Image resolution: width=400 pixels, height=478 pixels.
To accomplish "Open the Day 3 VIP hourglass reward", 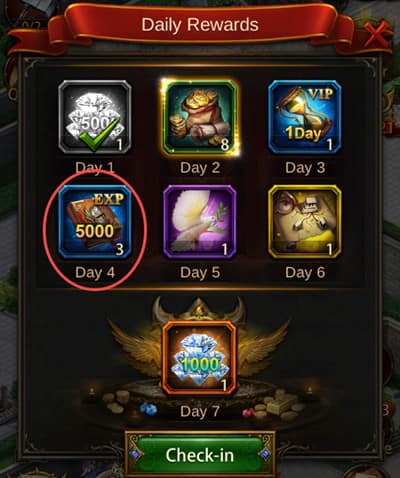I will coord(305,117).
